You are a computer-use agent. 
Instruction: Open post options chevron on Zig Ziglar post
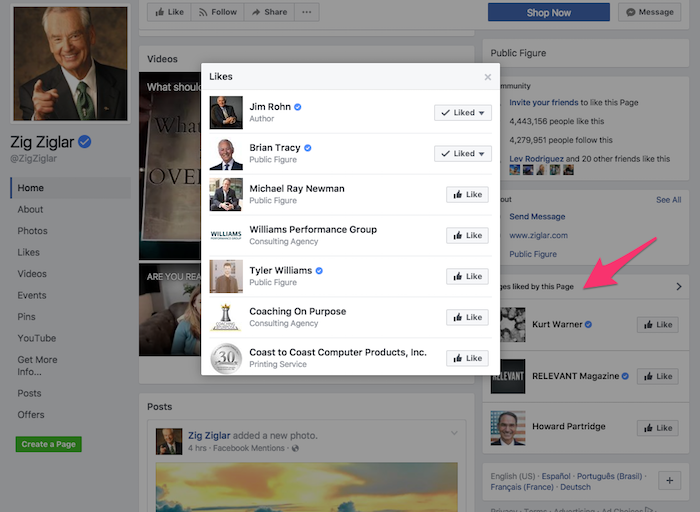pos(454,433)
